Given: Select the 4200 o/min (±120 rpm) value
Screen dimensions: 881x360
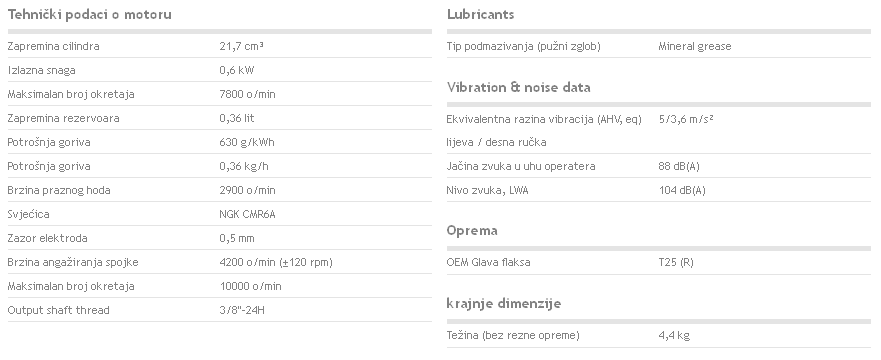Looking at the screenshot, I should (x=276, y=263).
